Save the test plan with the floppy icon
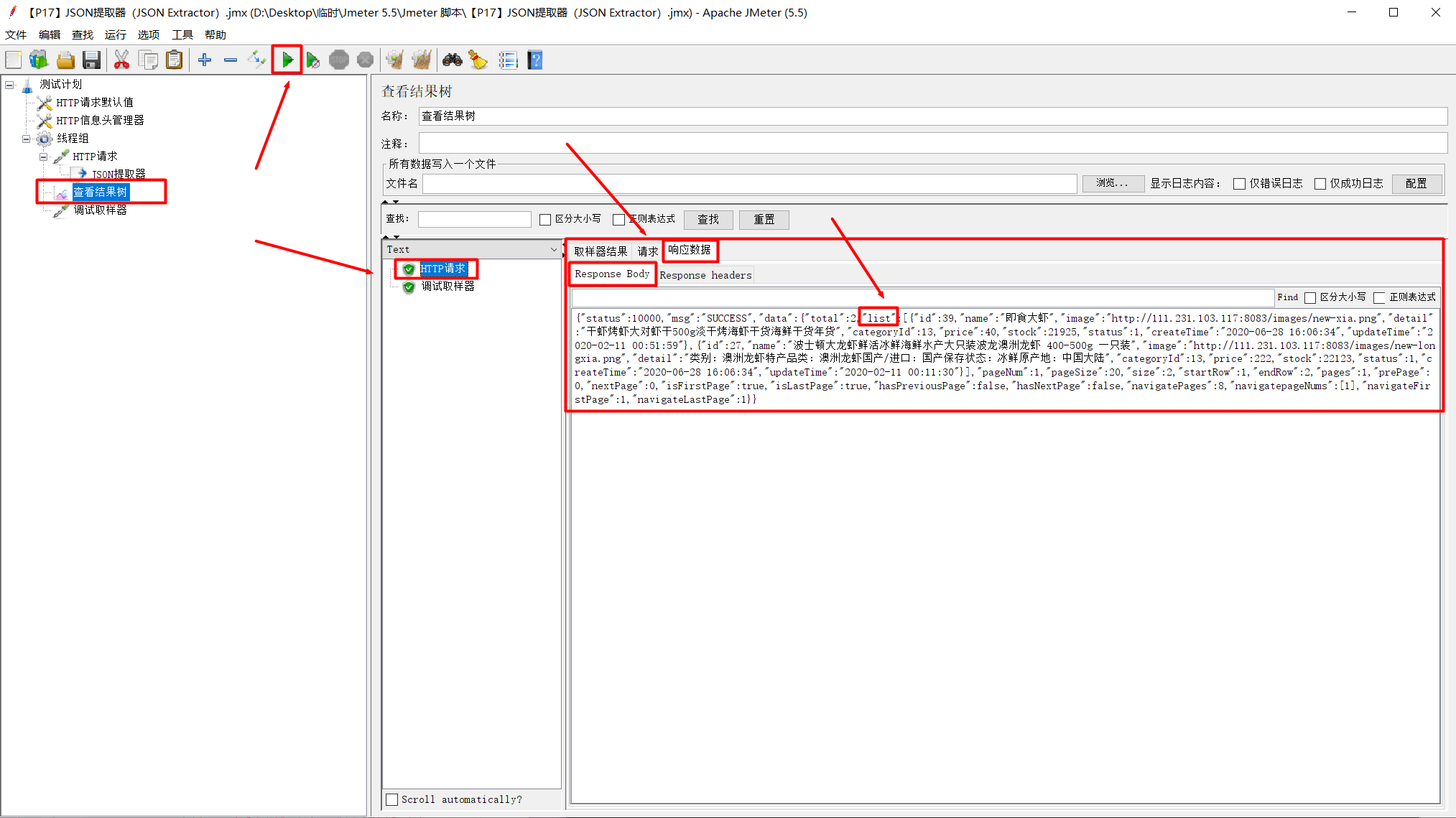Viewport: 1456px width, 818px height. (91, 60)
